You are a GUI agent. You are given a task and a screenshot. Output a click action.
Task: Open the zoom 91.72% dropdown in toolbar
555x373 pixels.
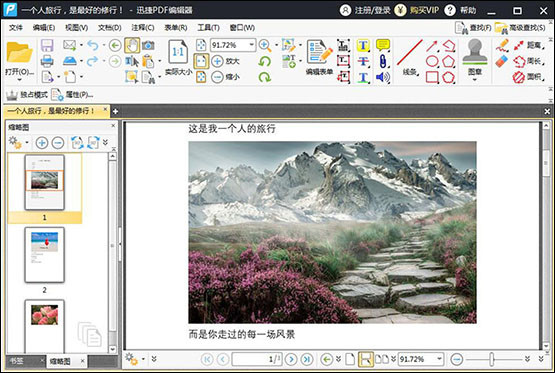tap(252, 45)
